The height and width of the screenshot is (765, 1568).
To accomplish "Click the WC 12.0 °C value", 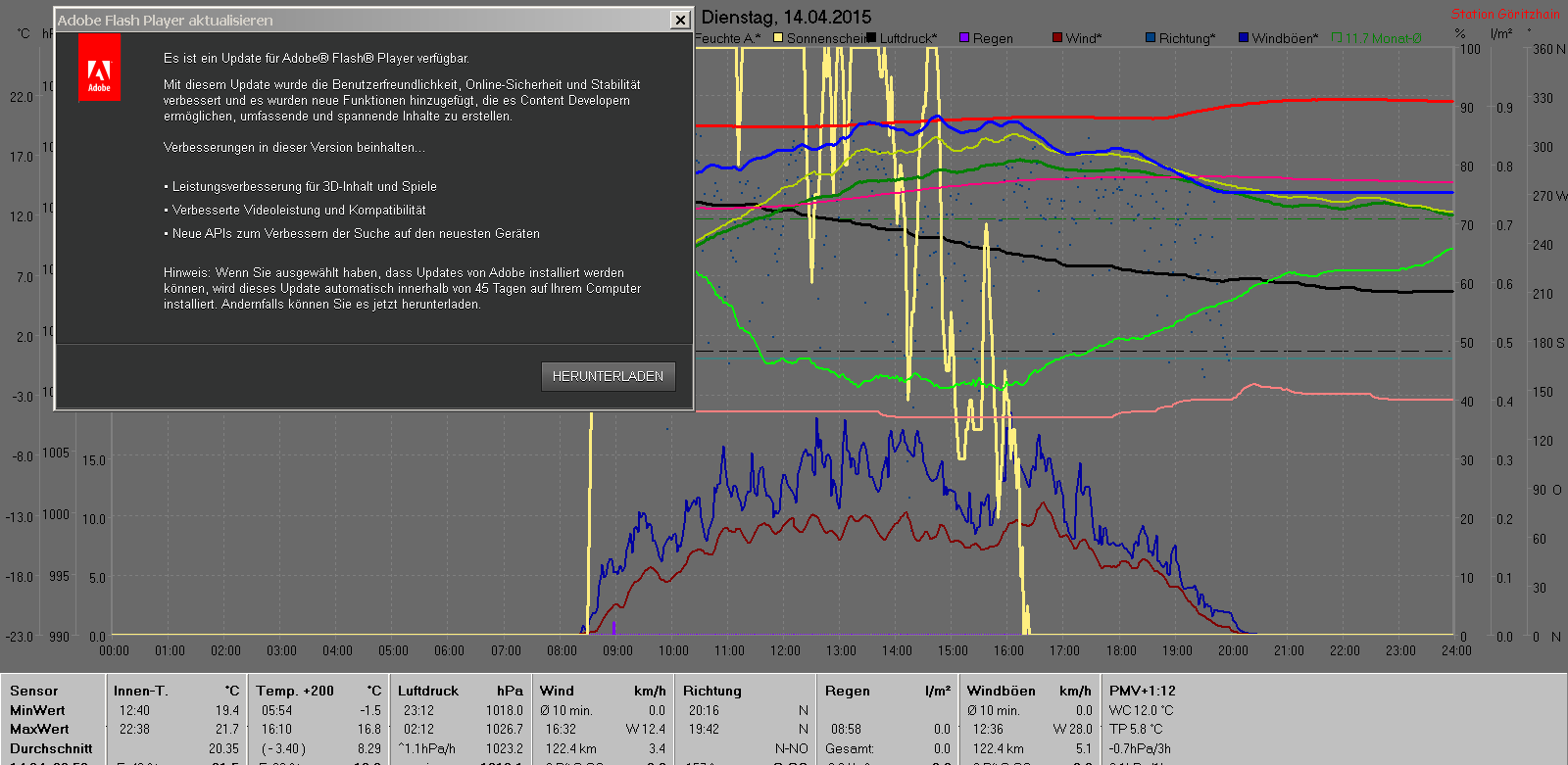I will (1142, 710).
